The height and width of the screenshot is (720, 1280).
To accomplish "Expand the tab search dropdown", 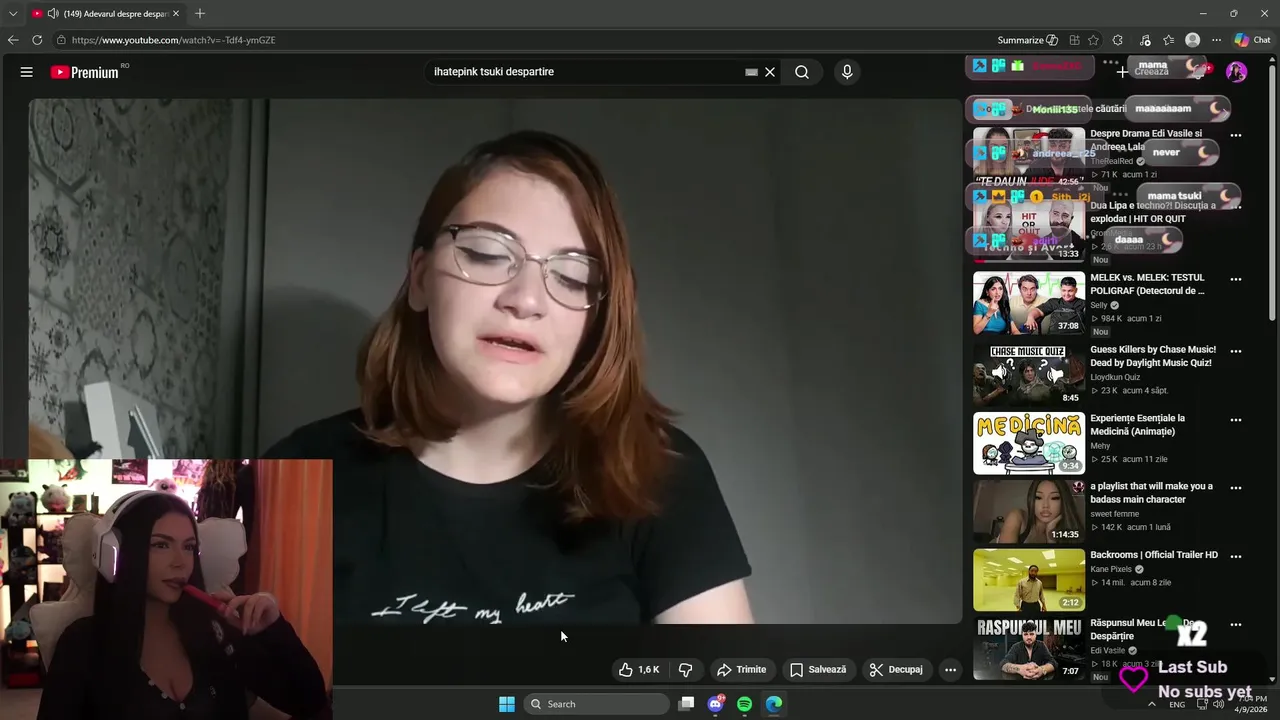I will (x=13, y=14).
